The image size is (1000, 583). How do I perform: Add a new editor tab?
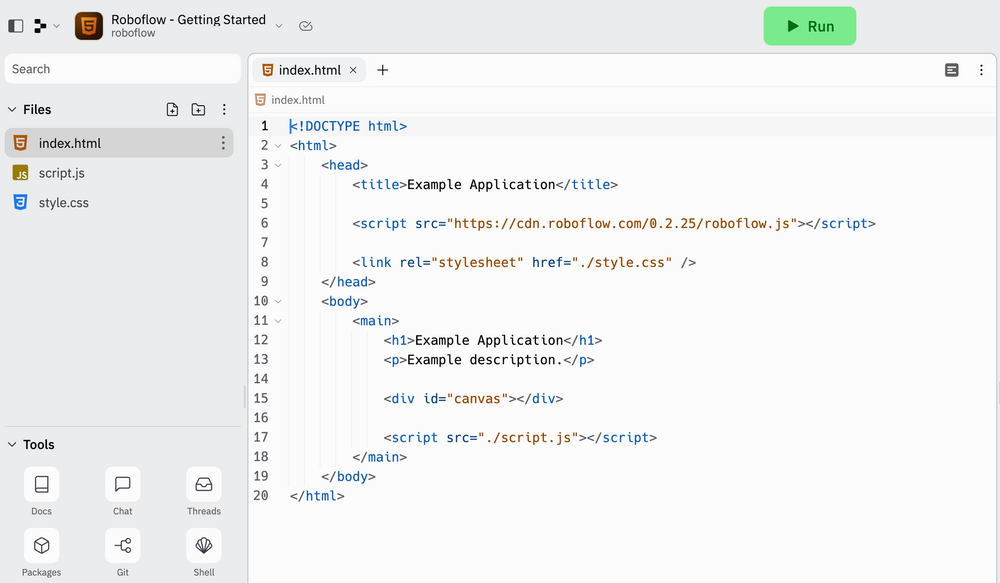pyautogui.click(x=383, y=70)
